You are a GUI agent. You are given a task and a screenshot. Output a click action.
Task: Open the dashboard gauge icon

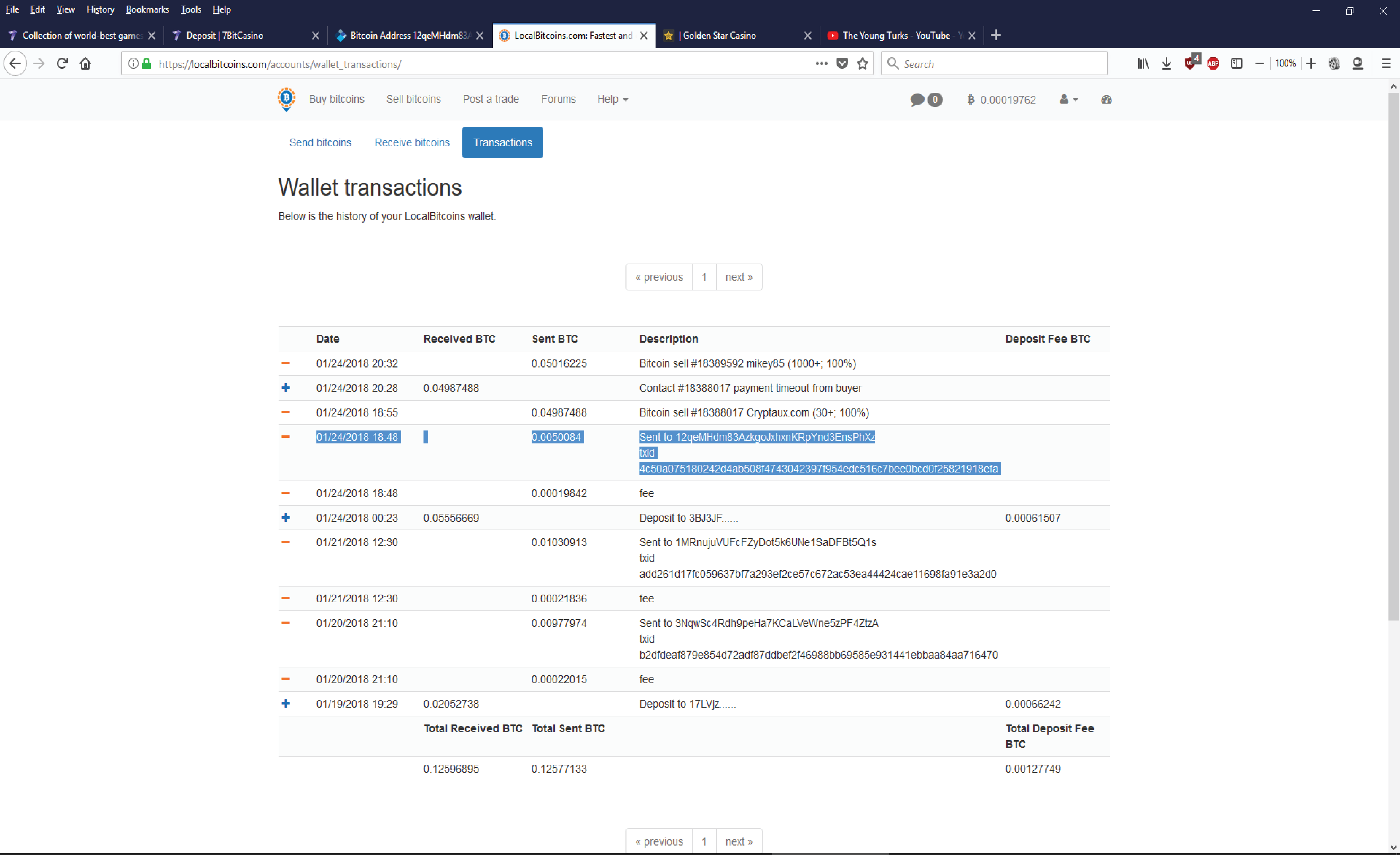[x=1106, y=99]
